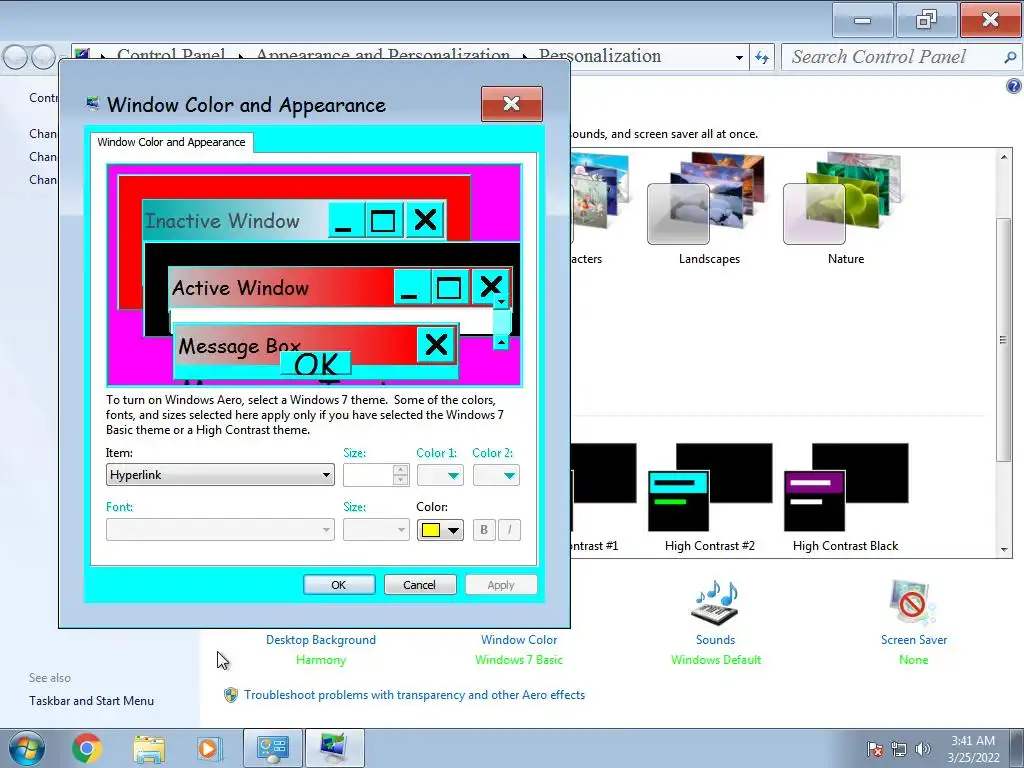Viewport: 1024px width, 768px height.
Task: Open the Color 1 dropdown
Action: click(440, 475)
